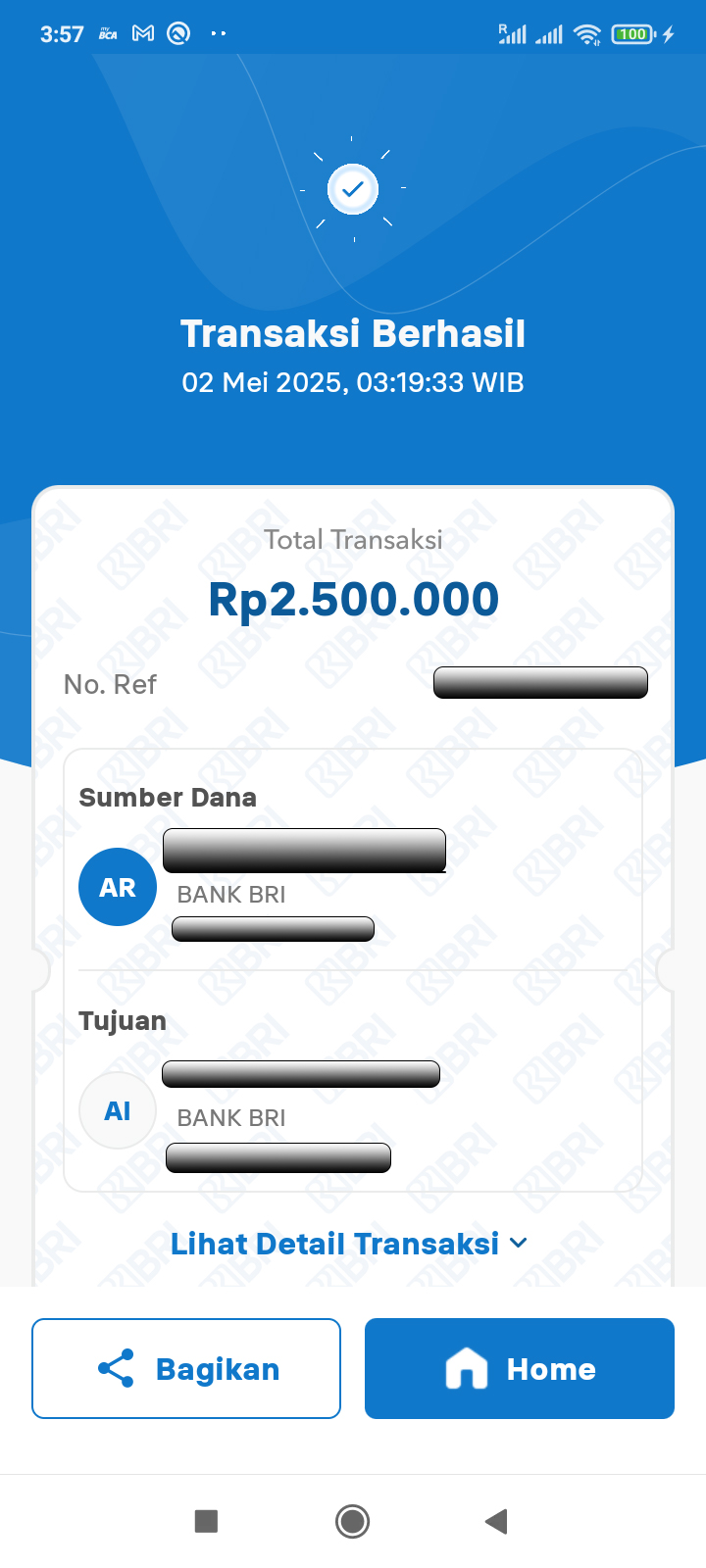Tap the recent apps square
The height and width of the screenshot is (1568, 706).
[206, 1521]
